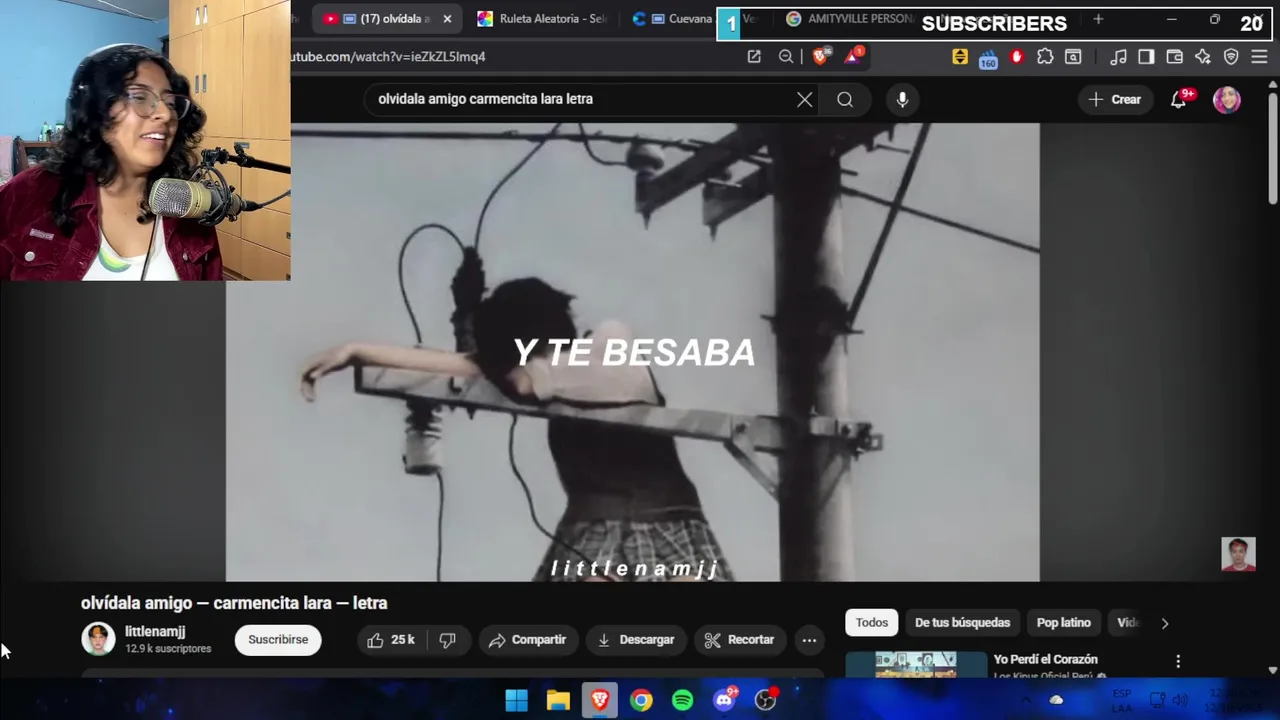This screenshot has width=1280, height=720.
Task: Open File Explorer from taskbar
Action: tap(558, 700)
